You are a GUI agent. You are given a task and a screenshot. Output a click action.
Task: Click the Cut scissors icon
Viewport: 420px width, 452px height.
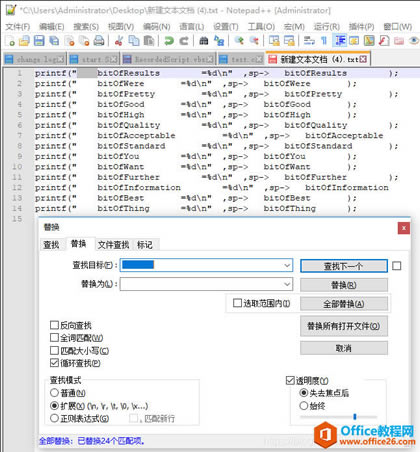pyautogui.click(x=119, y=41)
